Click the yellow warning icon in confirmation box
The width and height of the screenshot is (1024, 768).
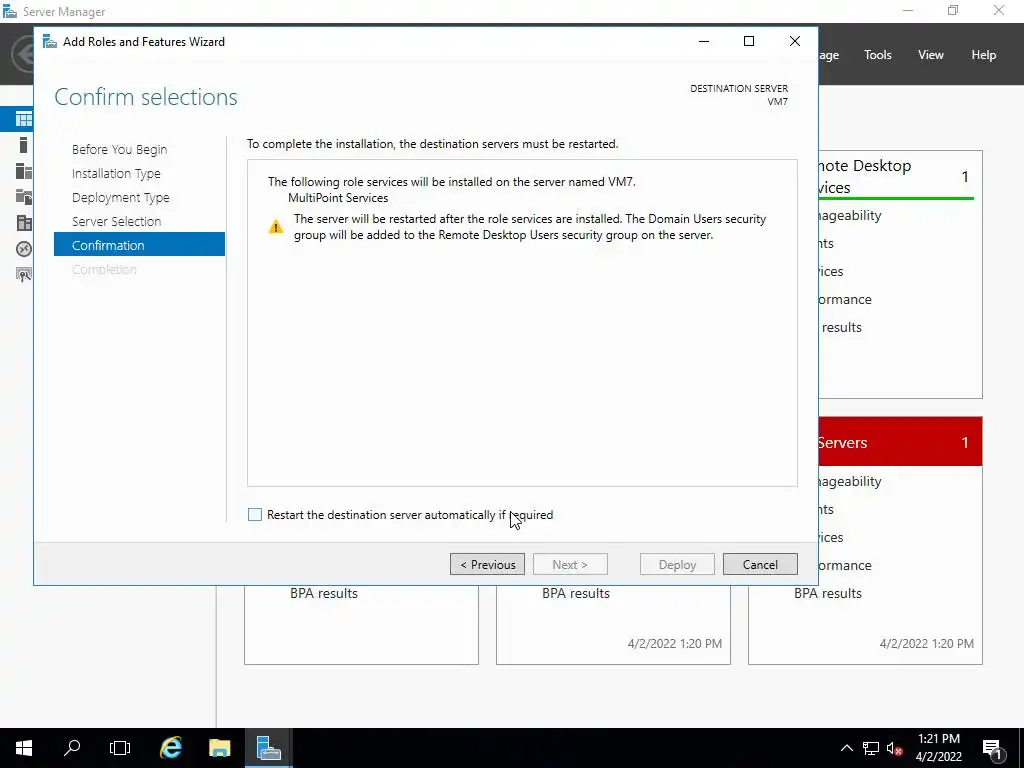coord(276,227)
